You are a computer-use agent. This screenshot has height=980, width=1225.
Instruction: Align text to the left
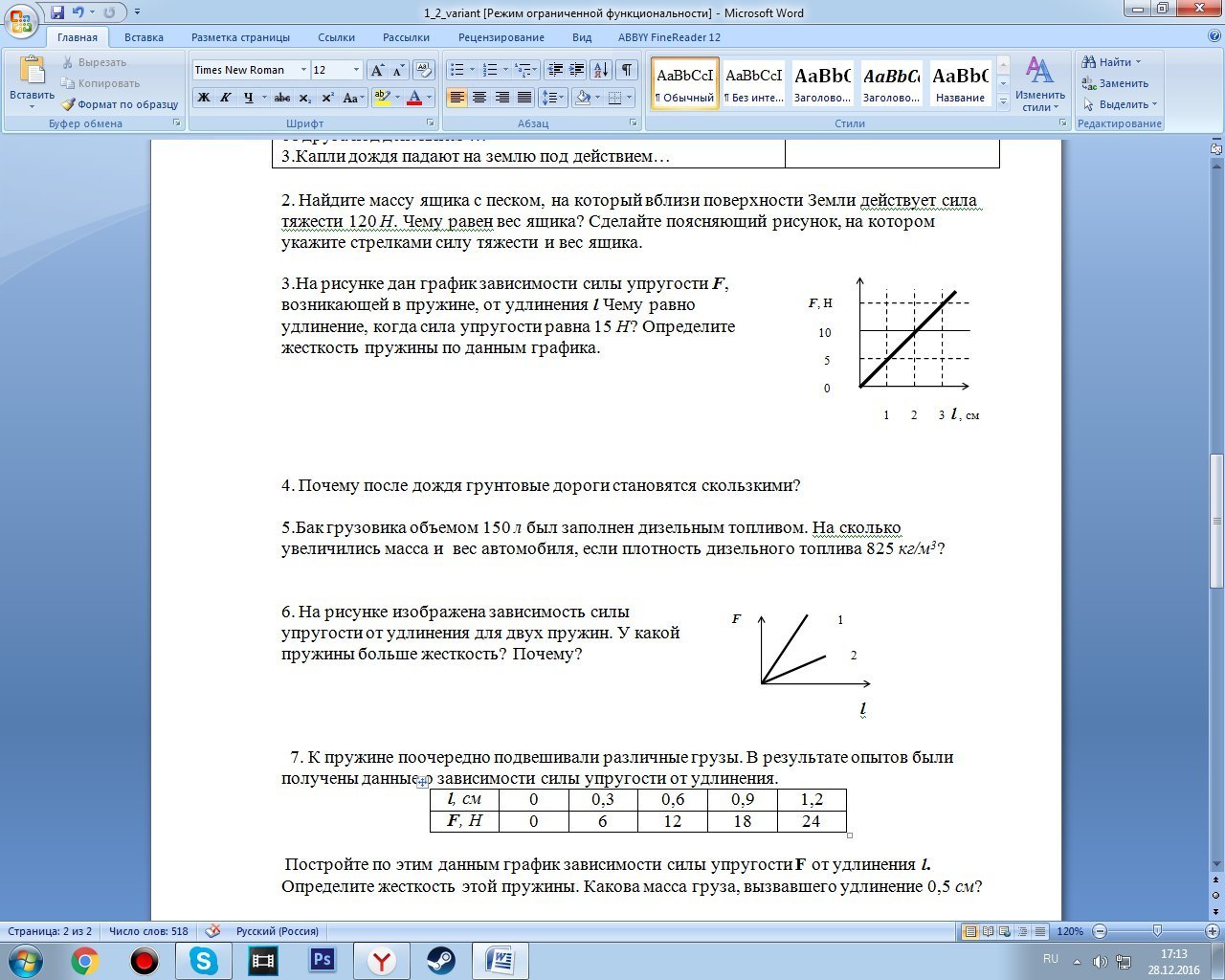[457, 98]
